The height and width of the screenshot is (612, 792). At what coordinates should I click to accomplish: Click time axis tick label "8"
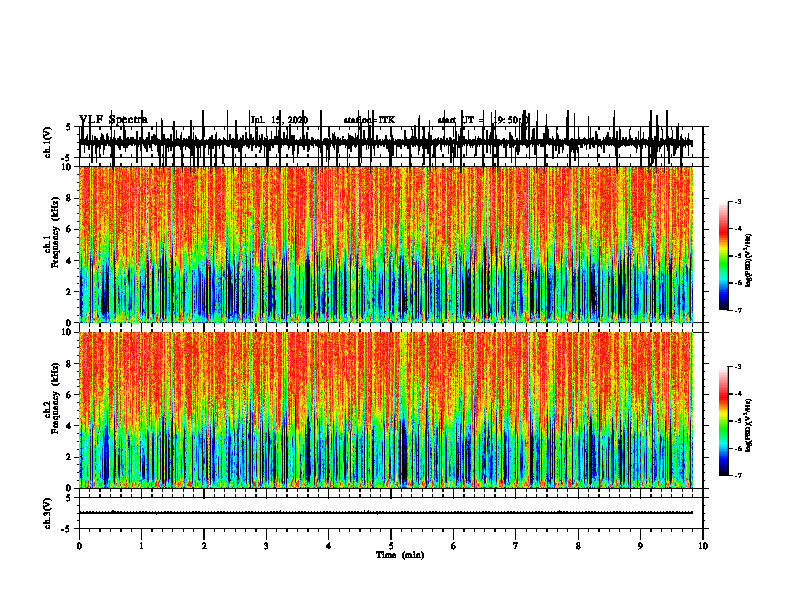click(578, 546)
